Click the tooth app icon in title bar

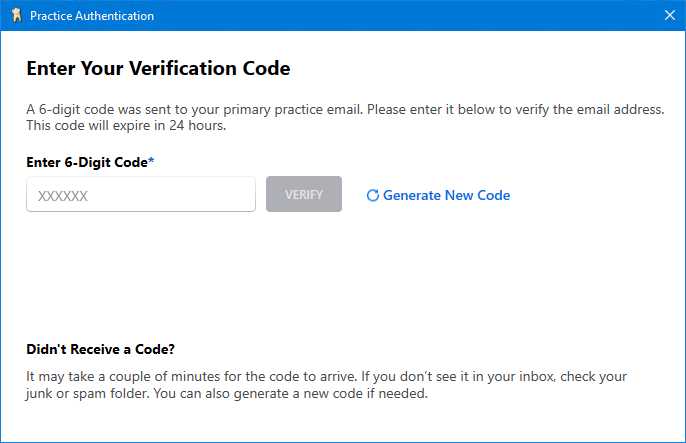click(x=16, y=16)
